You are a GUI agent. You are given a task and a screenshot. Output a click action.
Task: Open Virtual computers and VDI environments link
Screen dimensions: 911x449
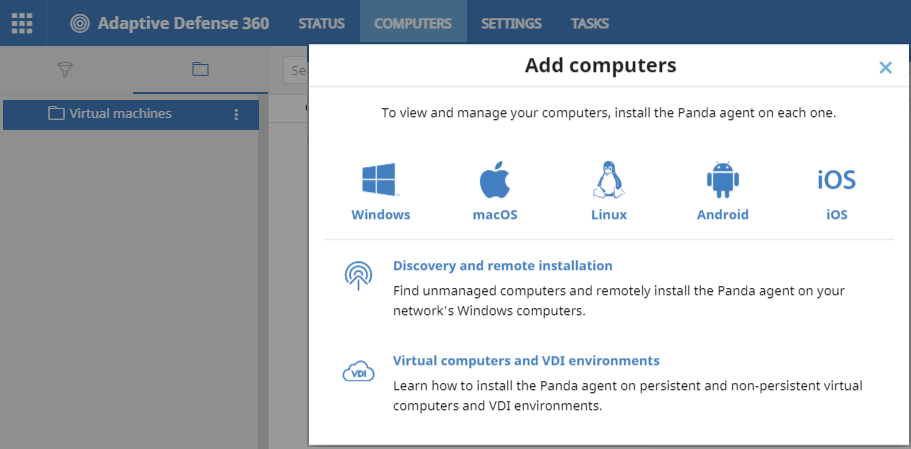point(526,360)
